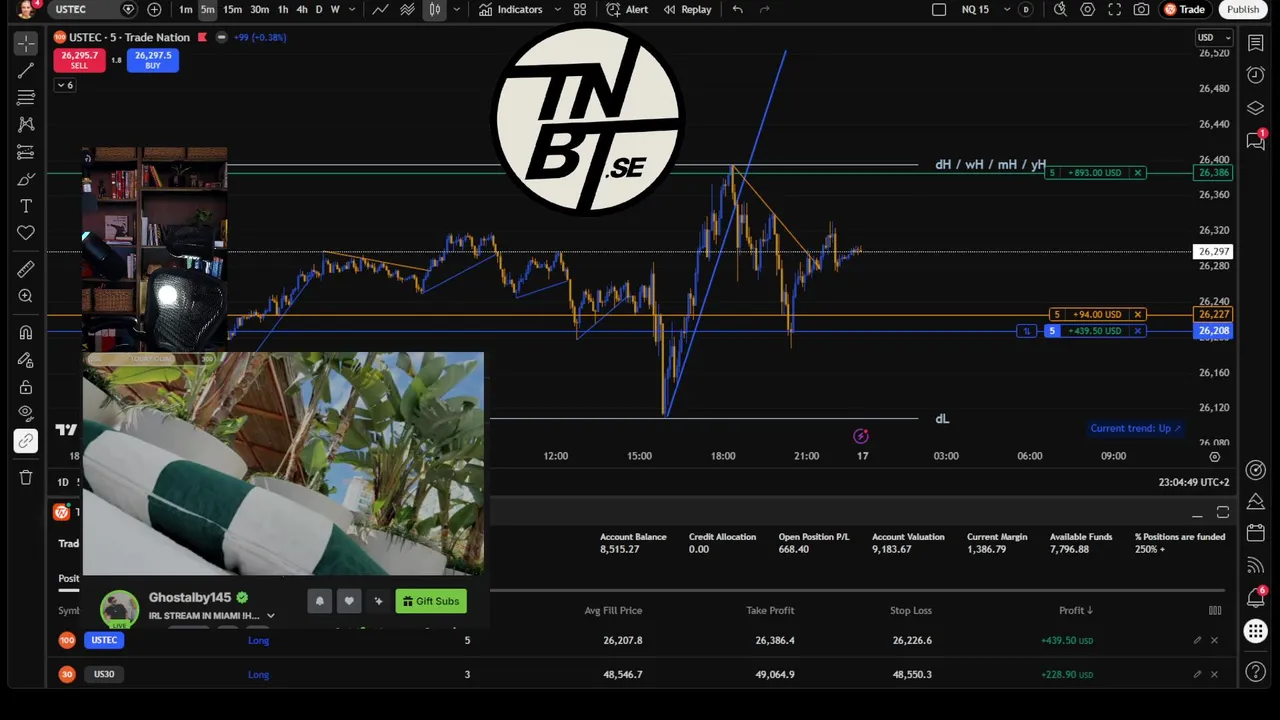Open the 23:04:49 UTC+2 timezone menu
The height and width of the screenshot is (720, 1280).
(1193, 482)
